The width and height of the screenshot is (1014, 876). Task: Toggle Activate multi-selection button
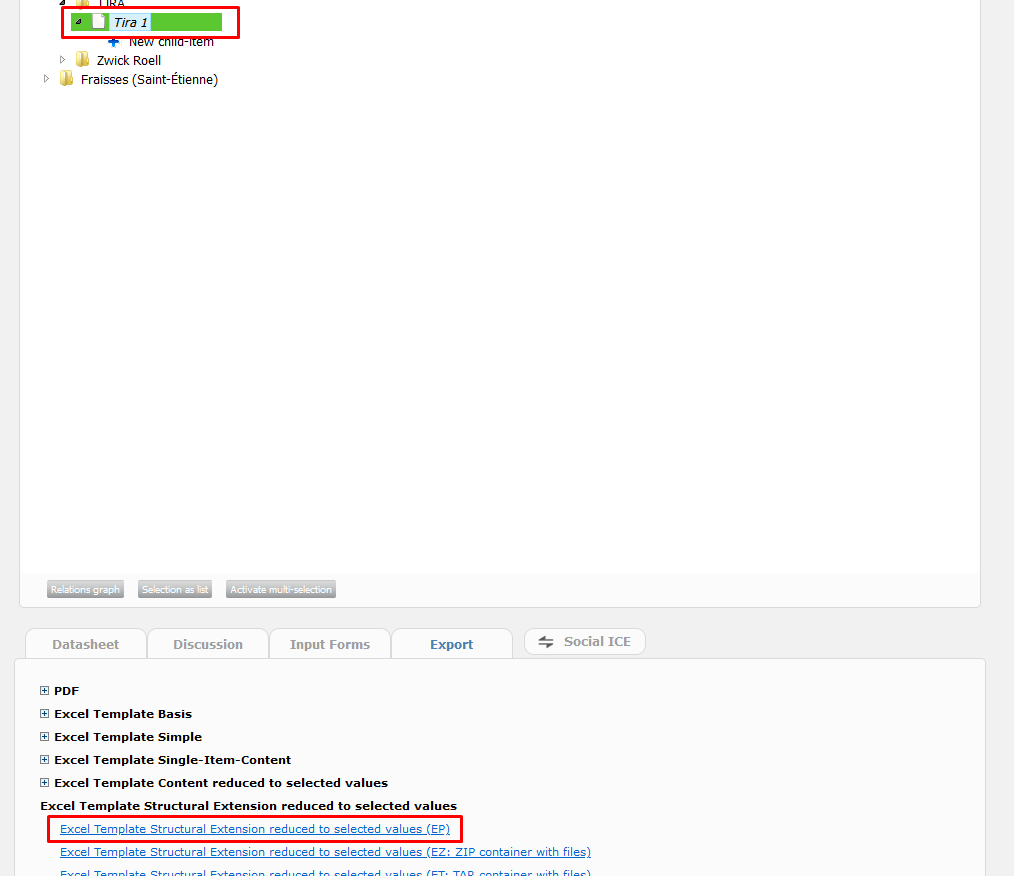281,590
